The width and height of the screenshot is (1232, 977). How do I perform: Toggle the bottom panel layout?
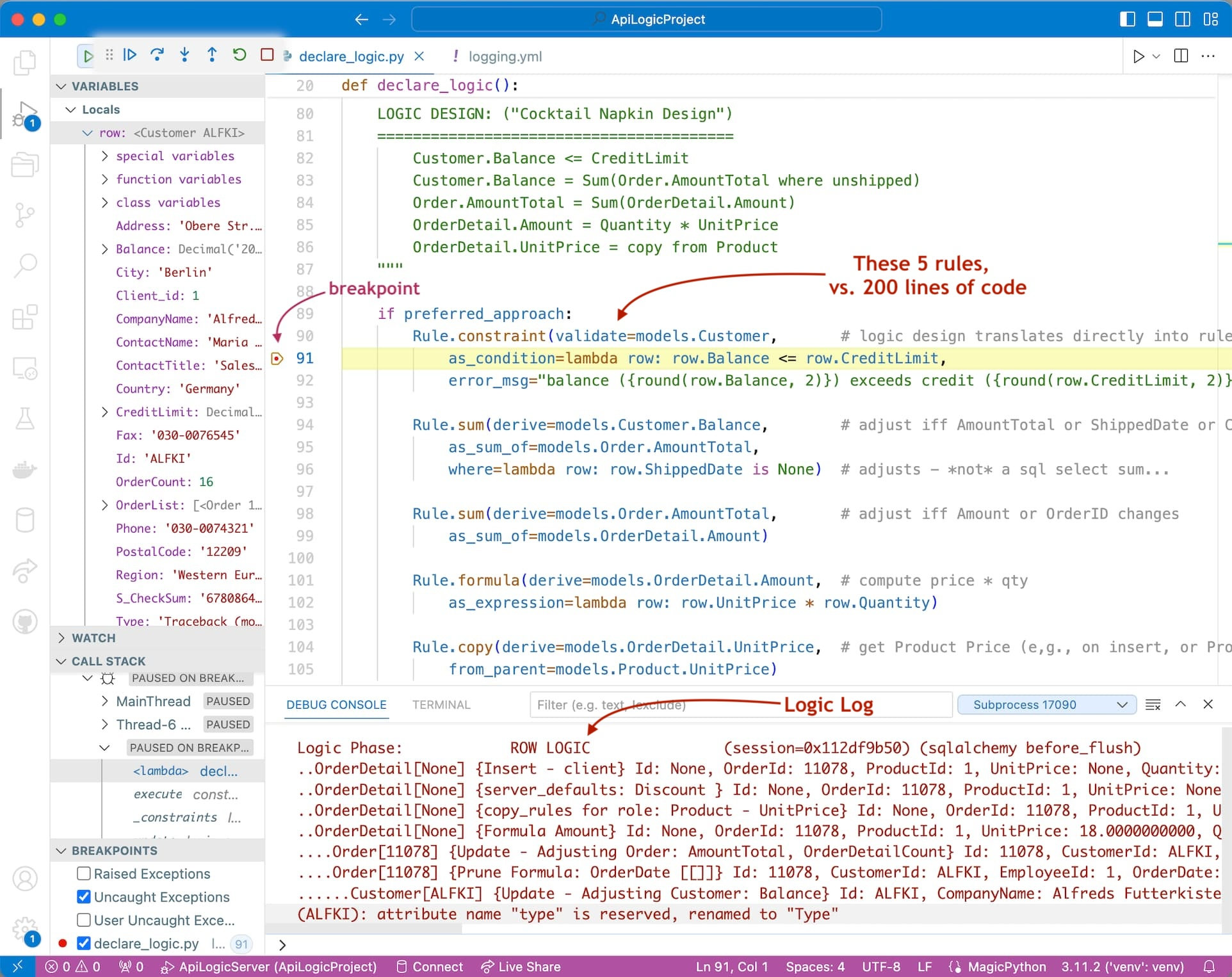1155,19
